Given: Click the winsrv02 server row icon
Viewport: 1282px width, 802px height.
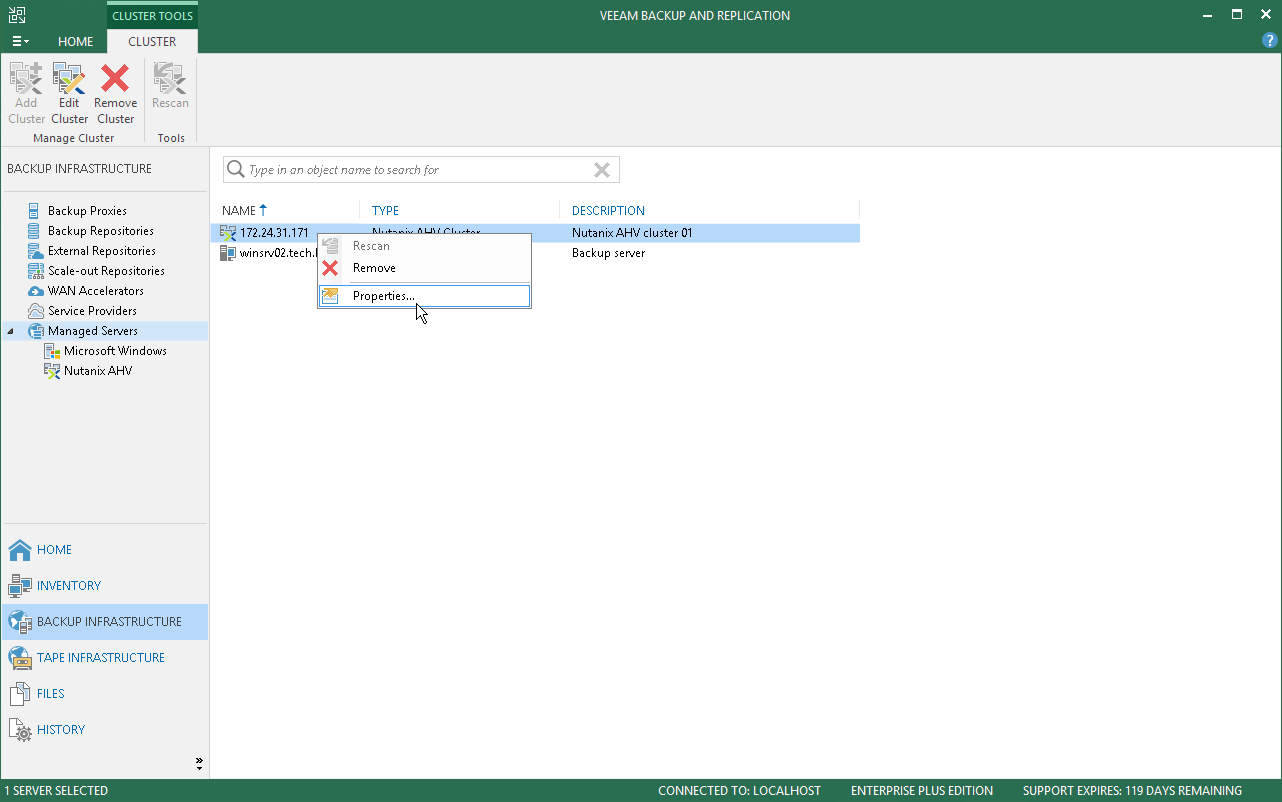Looking at the screenshot, I should 228,253.
